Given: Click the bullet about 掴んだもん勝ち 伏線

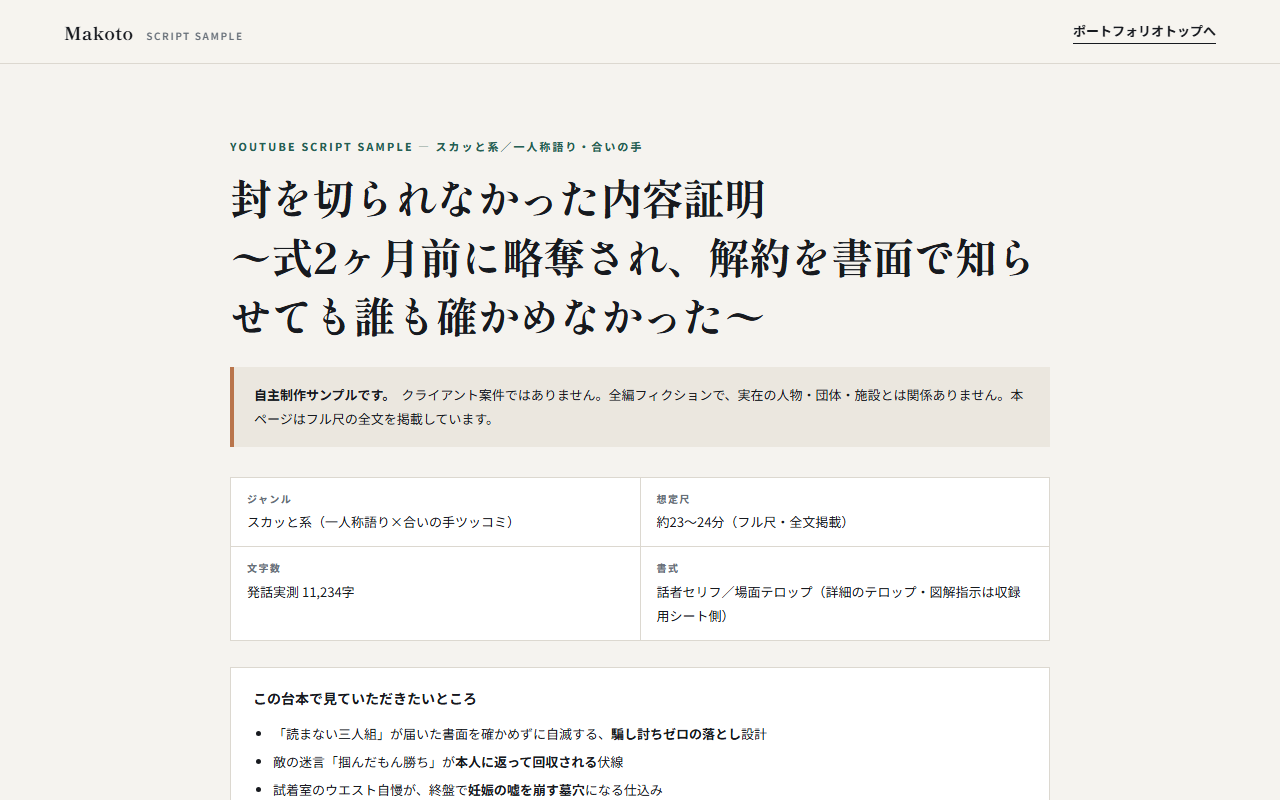Looking at the screenshot, I should click(448, 762).
